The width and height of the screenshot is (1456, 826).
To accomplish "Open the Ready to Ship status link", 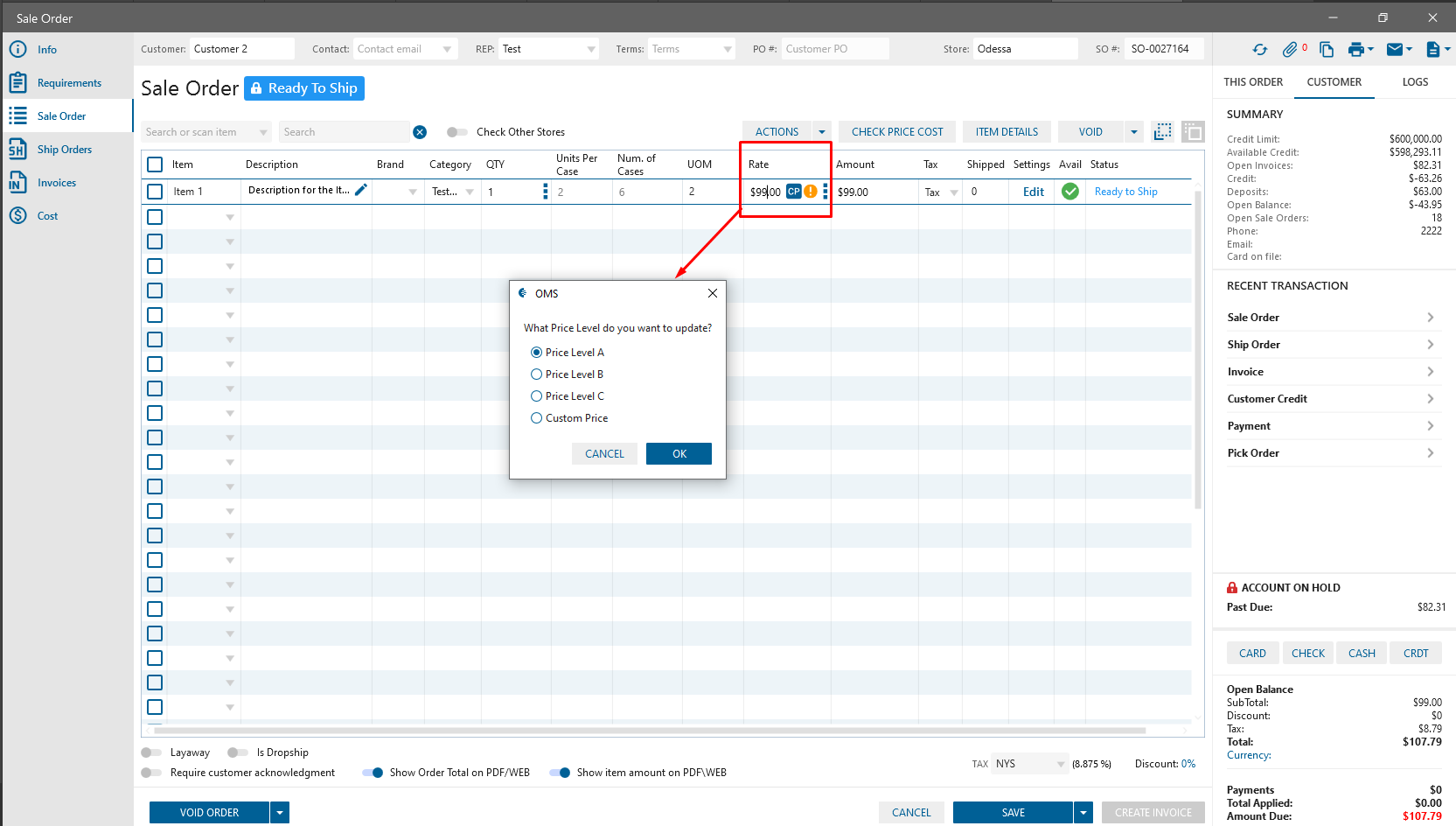I will 1125,192.
